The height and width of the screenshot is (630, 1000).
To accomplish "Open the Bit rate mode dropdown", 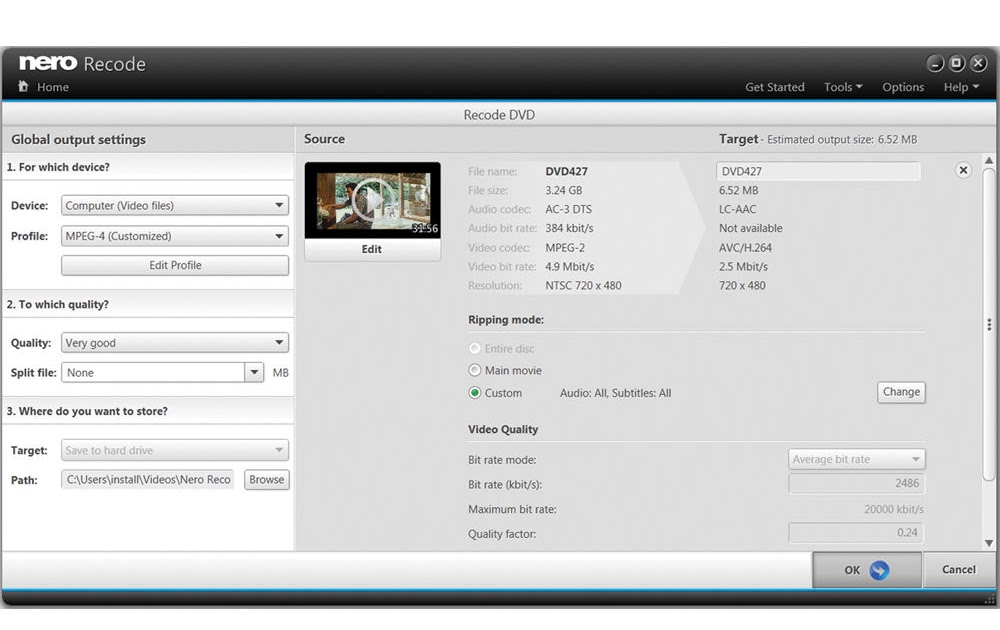I will [x=857, y=459].
